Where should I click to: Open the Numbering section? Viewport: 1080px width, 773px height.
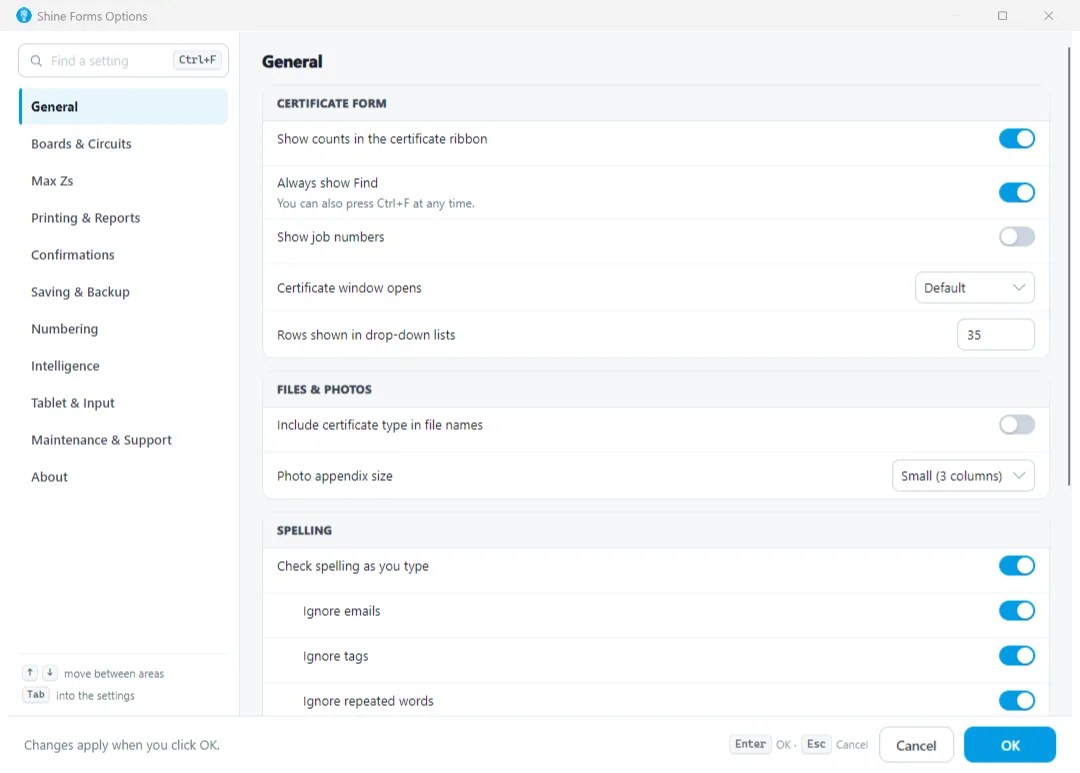click(x=123, y=329)
